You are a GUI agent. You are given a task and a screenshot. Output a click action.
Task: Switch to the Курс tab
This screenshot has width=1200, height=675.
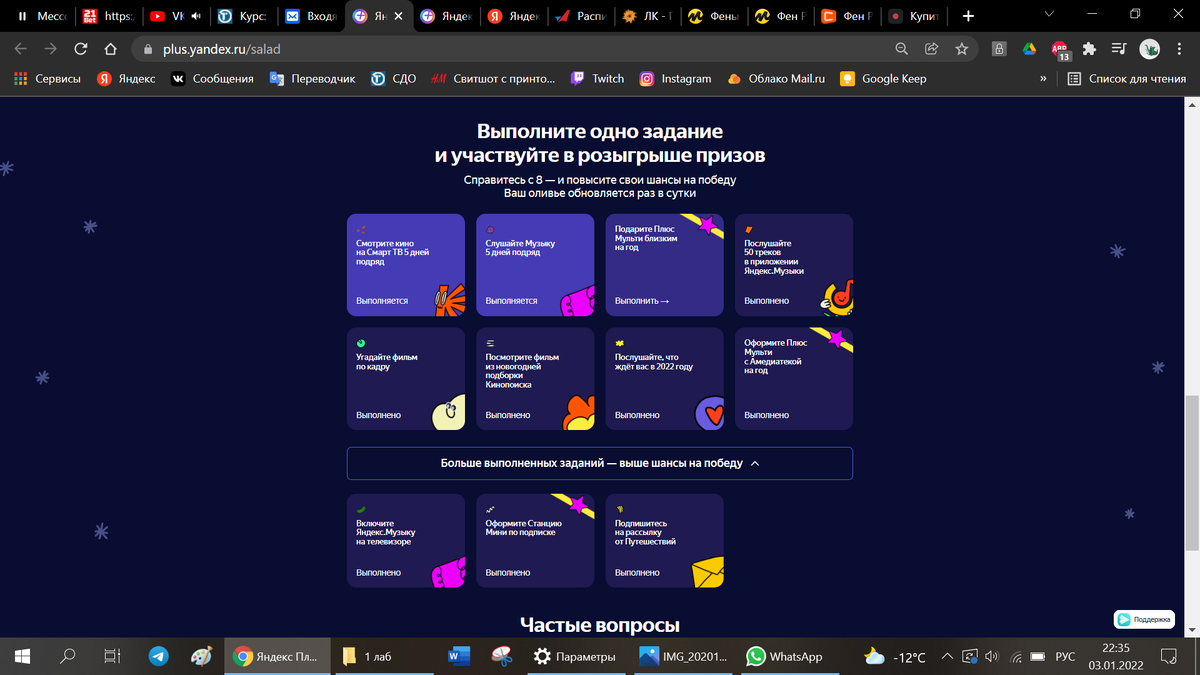(x=242, y=17)
